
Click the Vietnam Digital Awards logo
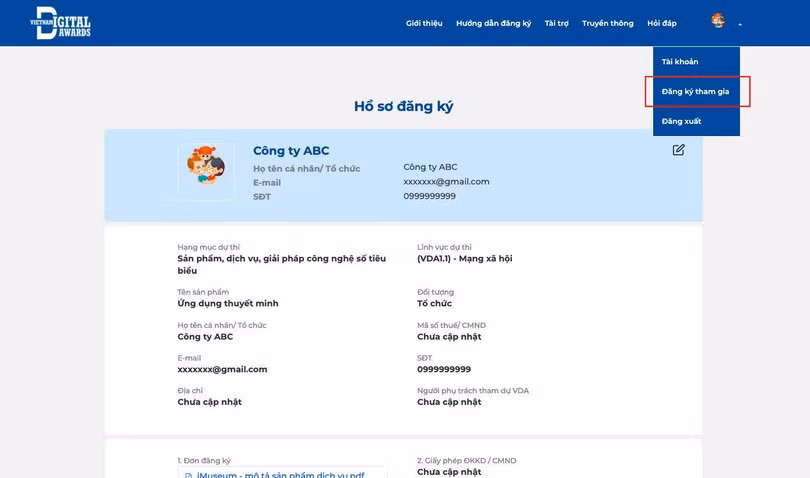click(x=61, y=22)
